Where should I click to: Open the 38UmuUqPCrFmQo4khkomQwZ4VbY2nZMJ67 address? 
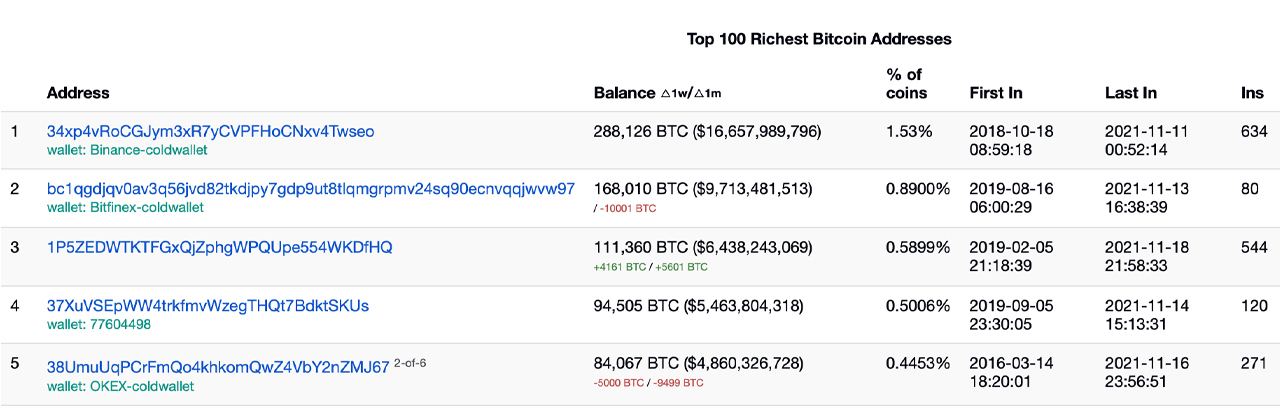point(217,367)
